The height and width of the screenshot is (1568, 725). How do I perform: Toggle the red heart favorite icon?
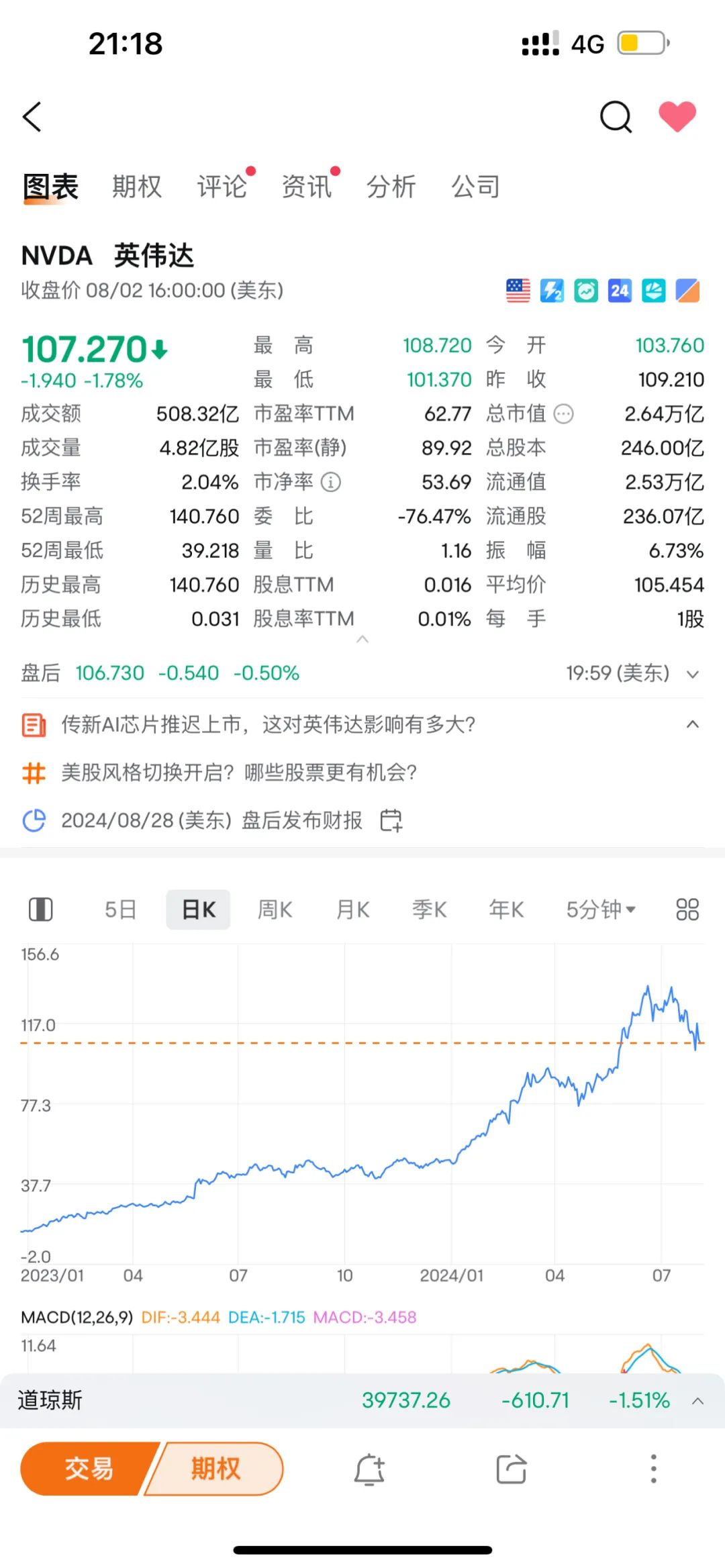pos(677,116)
